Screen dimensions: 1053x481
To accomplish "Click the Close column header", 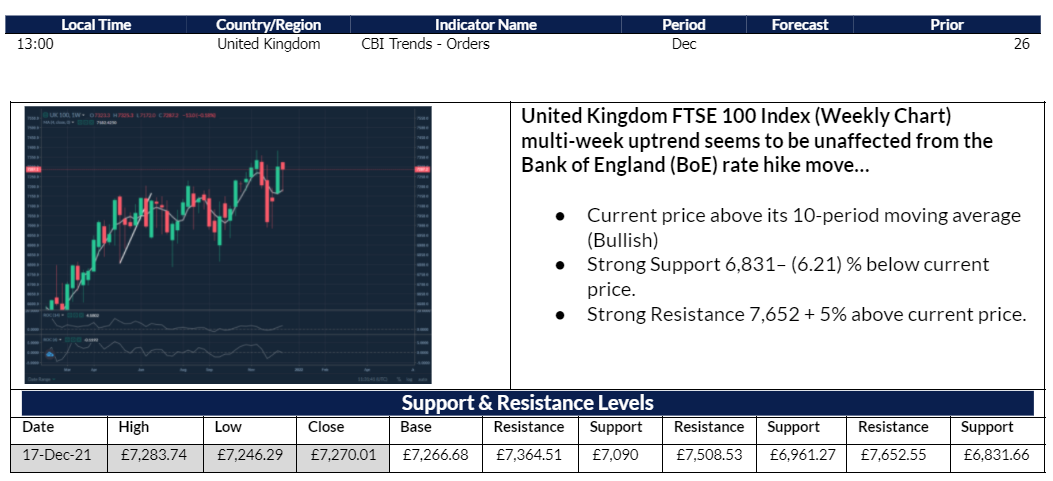I will 326,427.
